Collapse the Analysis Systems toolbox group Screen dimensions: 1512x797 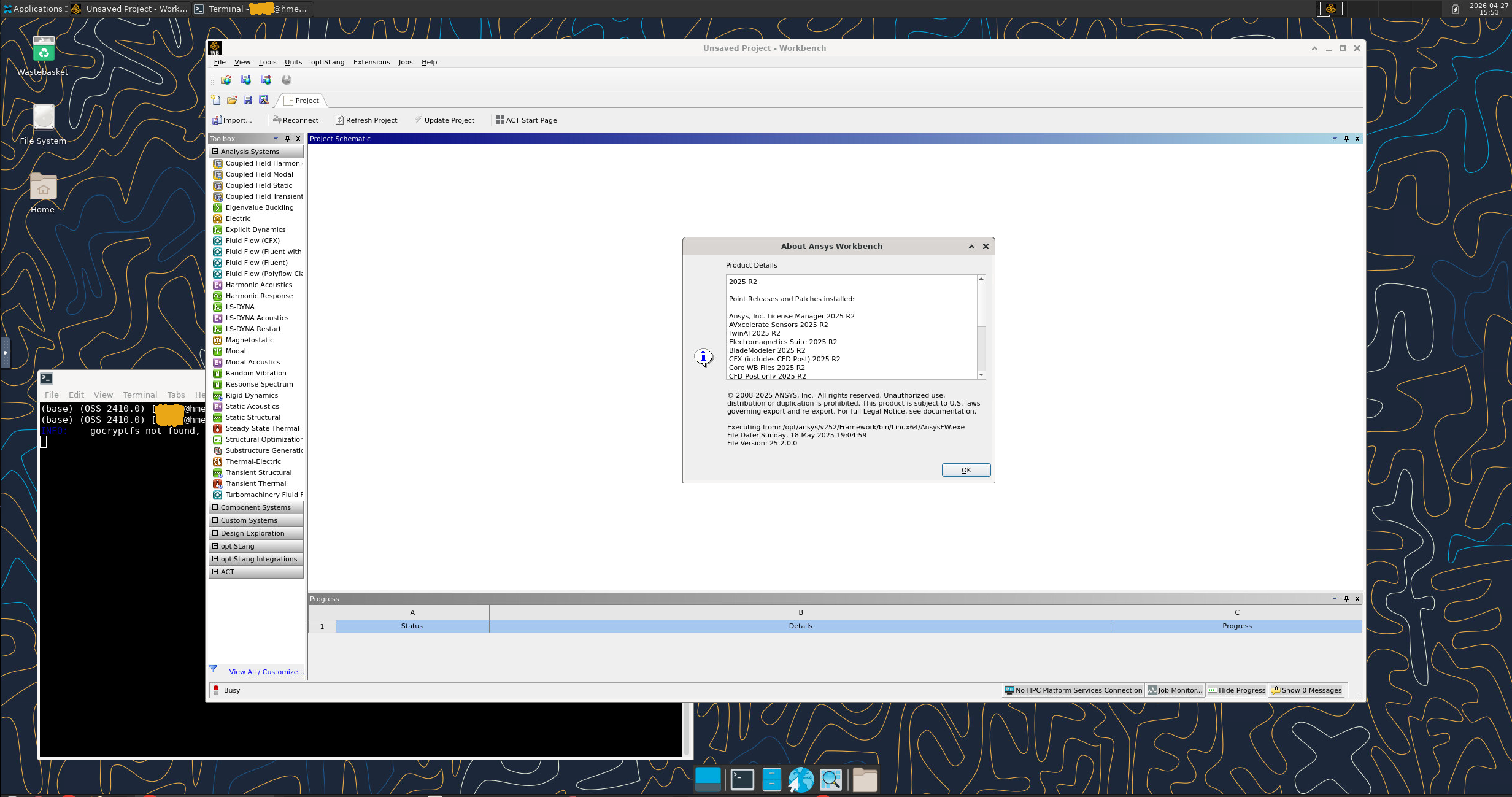tap(215, 151)
